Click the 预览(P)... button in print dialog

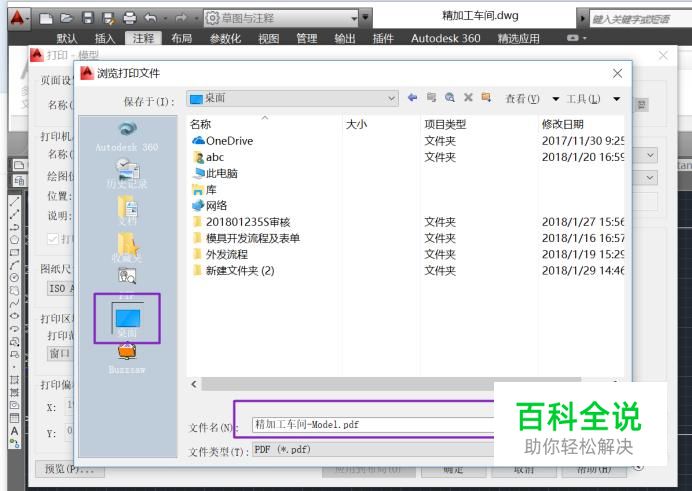tap(70, 469)
